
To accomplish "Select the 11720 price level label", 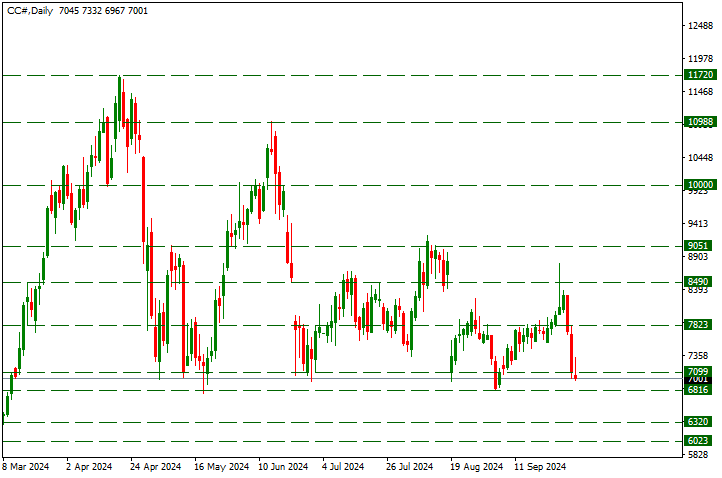I will click(x=700, y=75).
